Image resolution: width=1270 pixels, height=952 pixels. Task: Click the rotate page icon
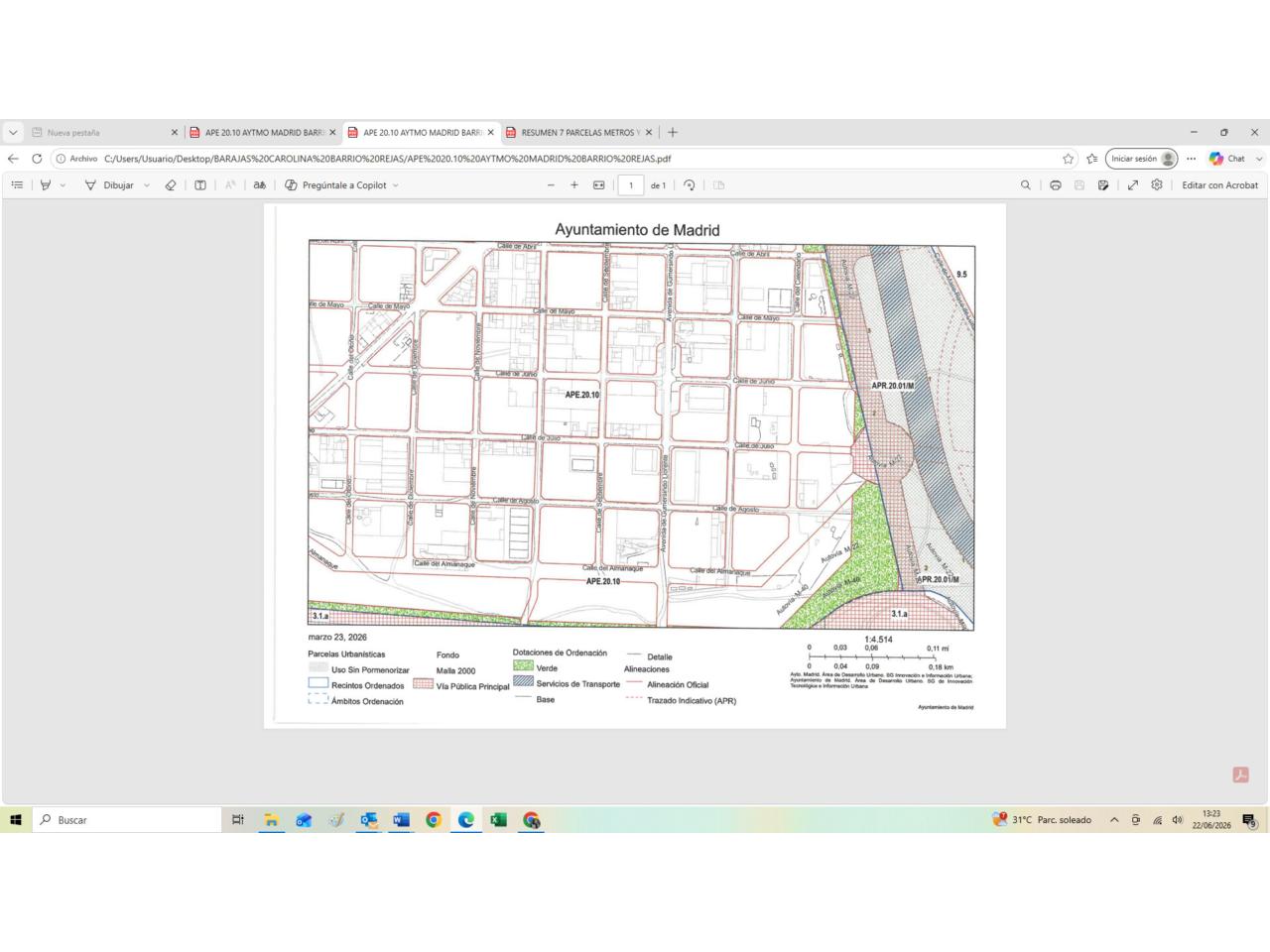click(690, 185)
